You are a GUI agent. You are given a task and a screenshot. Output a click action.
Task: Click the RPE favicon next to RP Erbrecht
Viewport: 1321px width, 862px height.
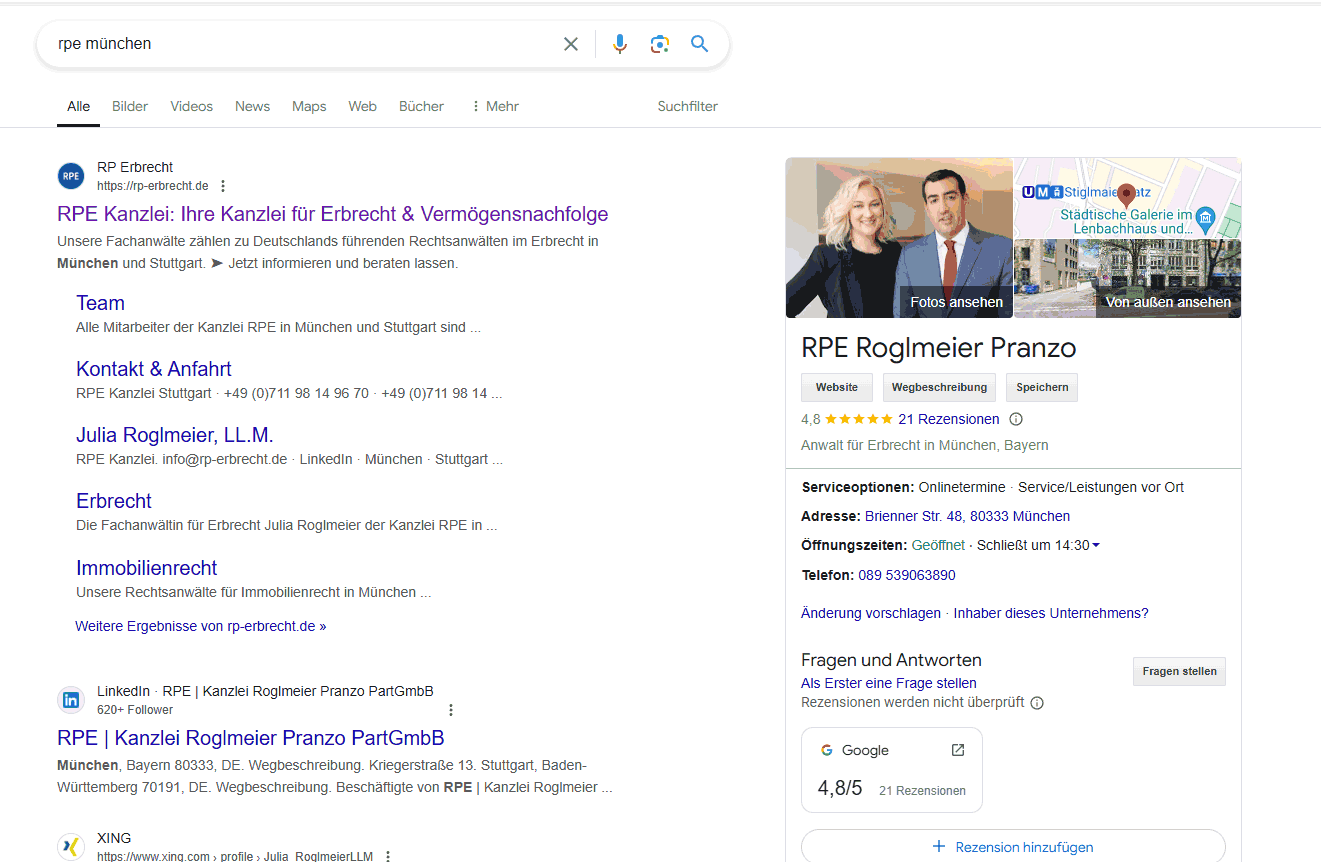[x=71, y=176]
